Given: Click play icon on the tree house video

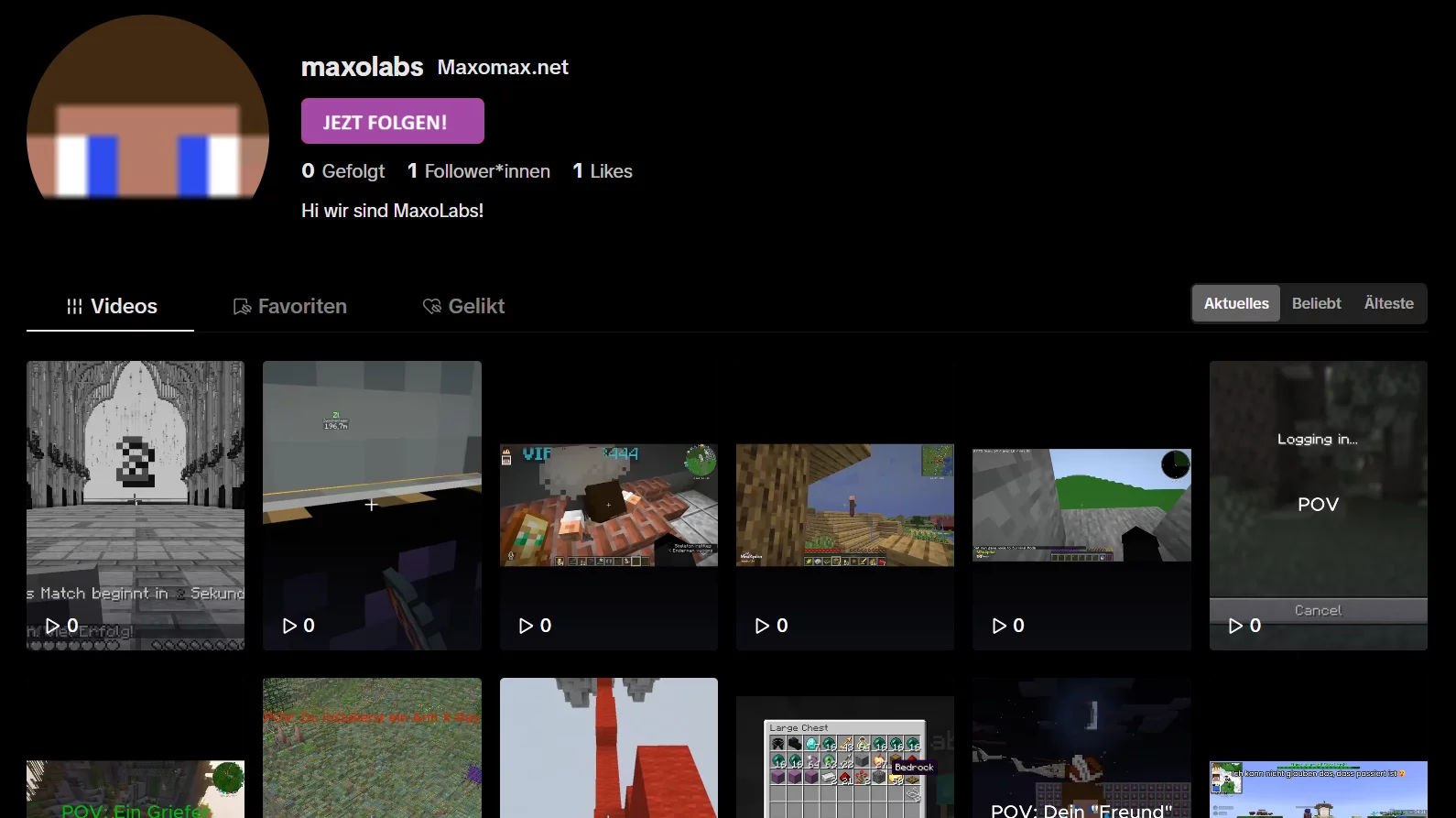Looking at the screenshot, I should 762,626.
